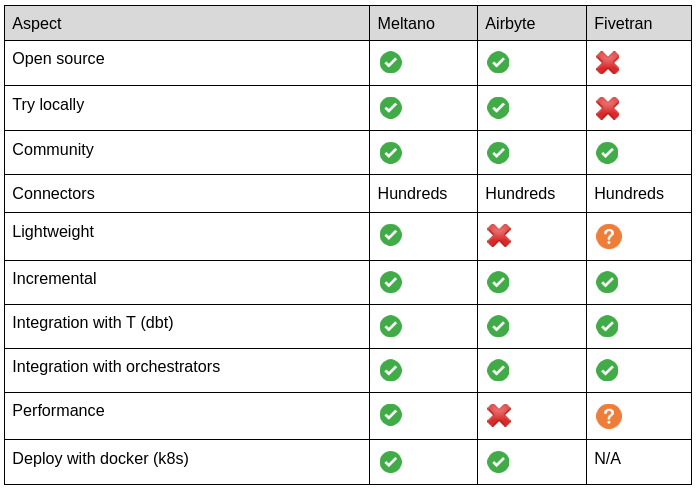Click Meltano's green check for Open source

391,62
